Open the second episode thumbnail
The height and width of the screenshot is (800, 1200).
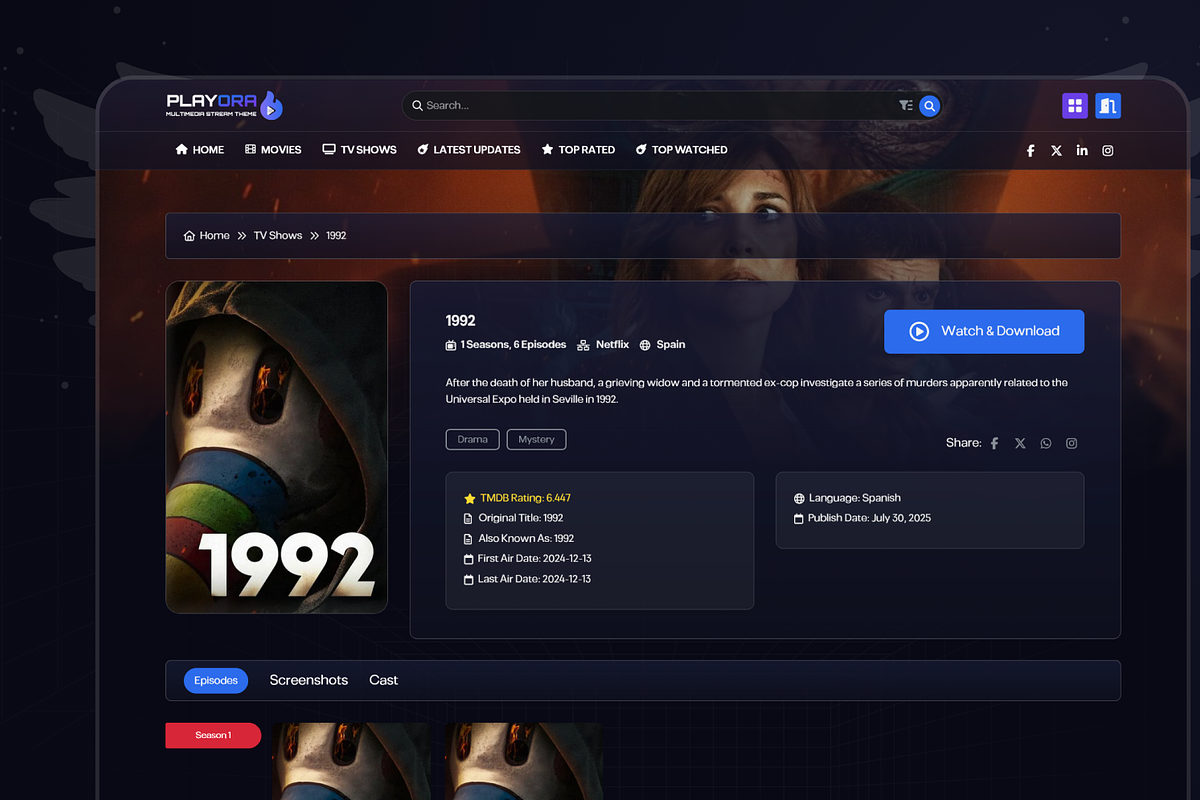tap(523, 761)
